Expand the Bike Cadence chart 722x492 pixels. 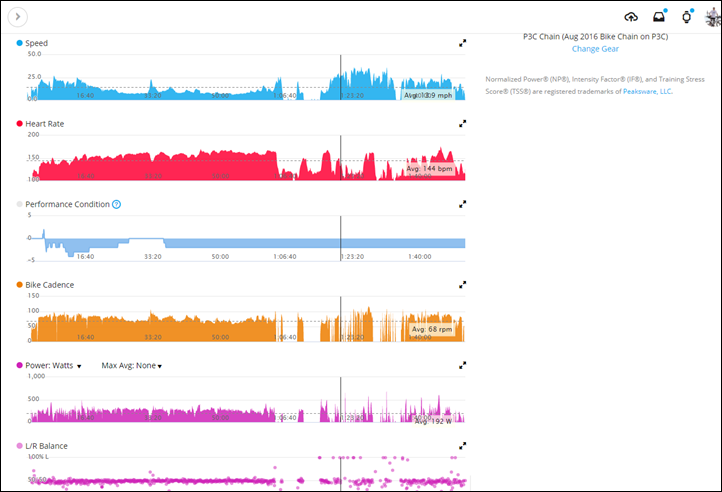tap(462, 285)
